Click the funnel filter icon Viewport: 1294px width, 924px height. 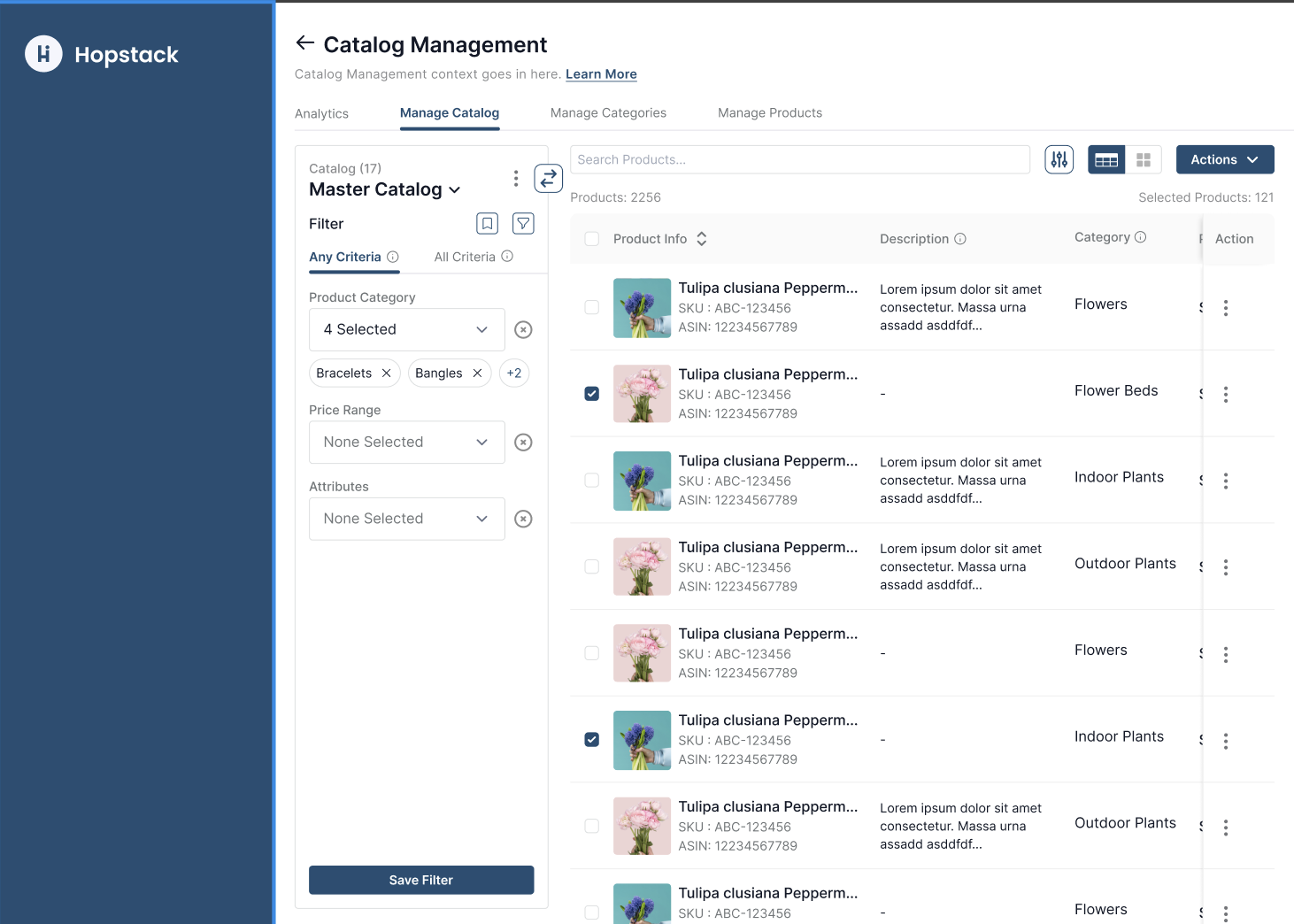[523, 224]
